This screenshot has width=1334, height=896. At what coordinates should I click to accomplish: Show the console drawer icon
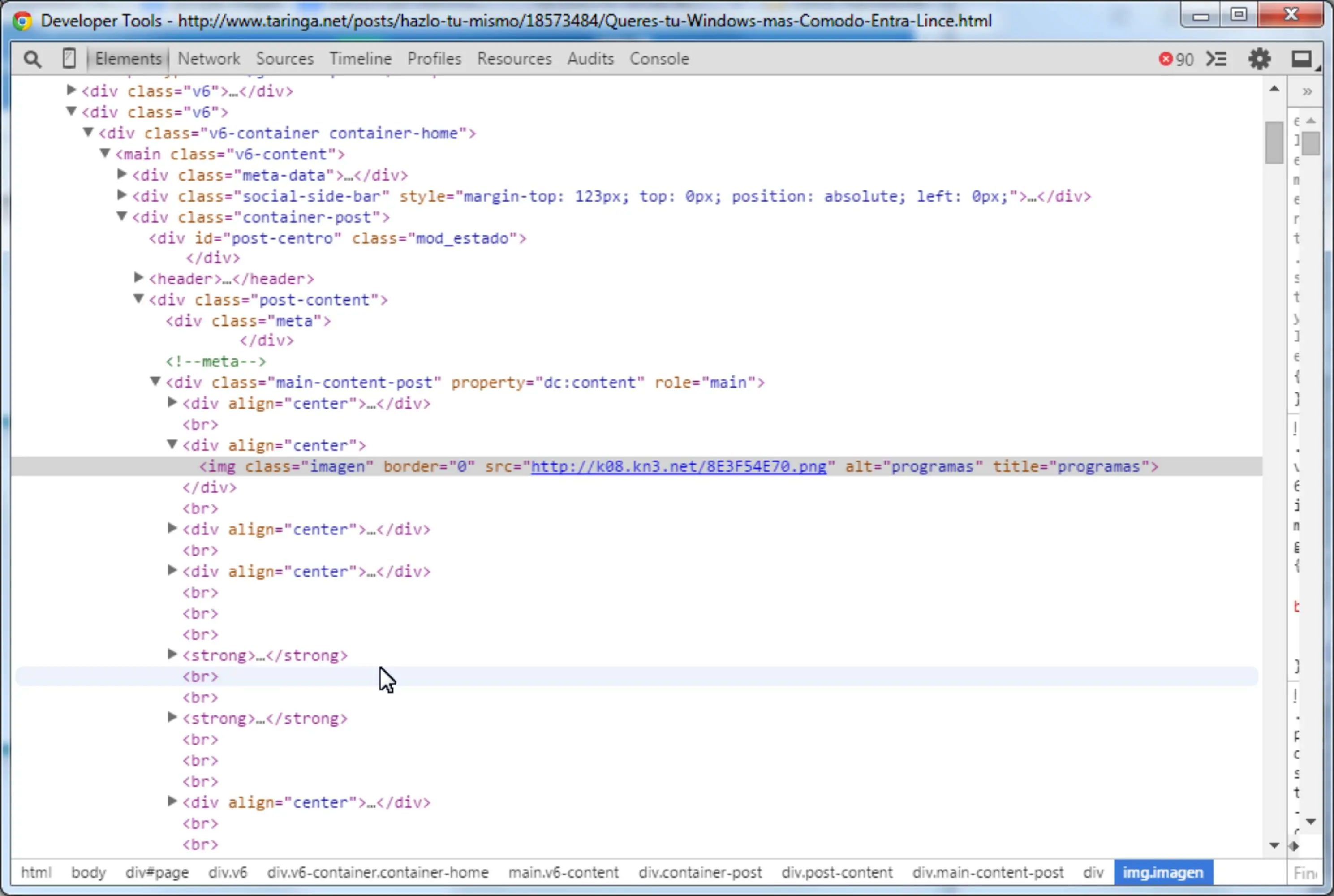[1216, 59]
